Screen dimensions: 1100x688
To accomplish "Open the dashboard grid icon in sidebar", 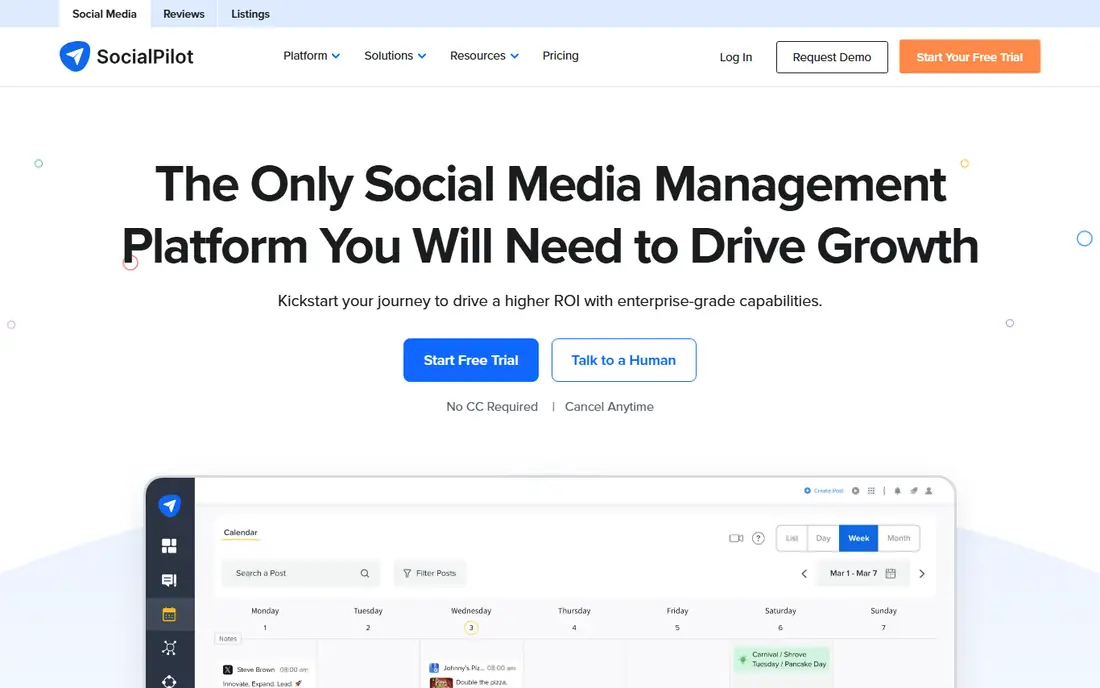I will 169,546.
